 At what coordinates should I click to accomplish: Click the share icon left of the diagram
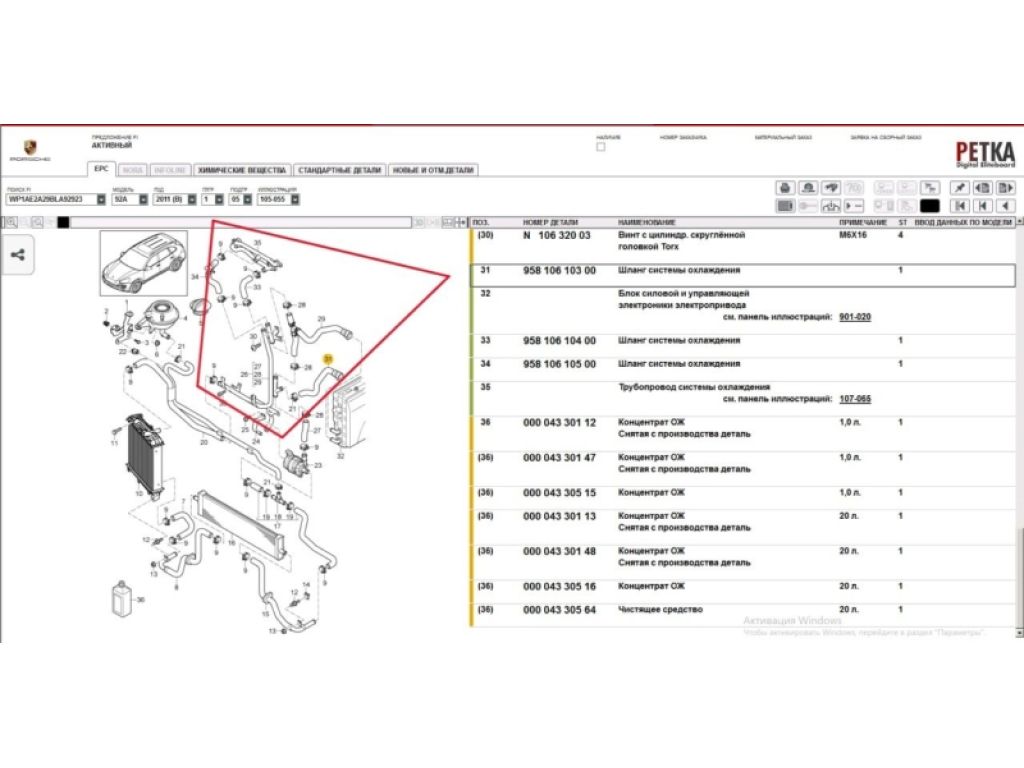tap(17, 254)
